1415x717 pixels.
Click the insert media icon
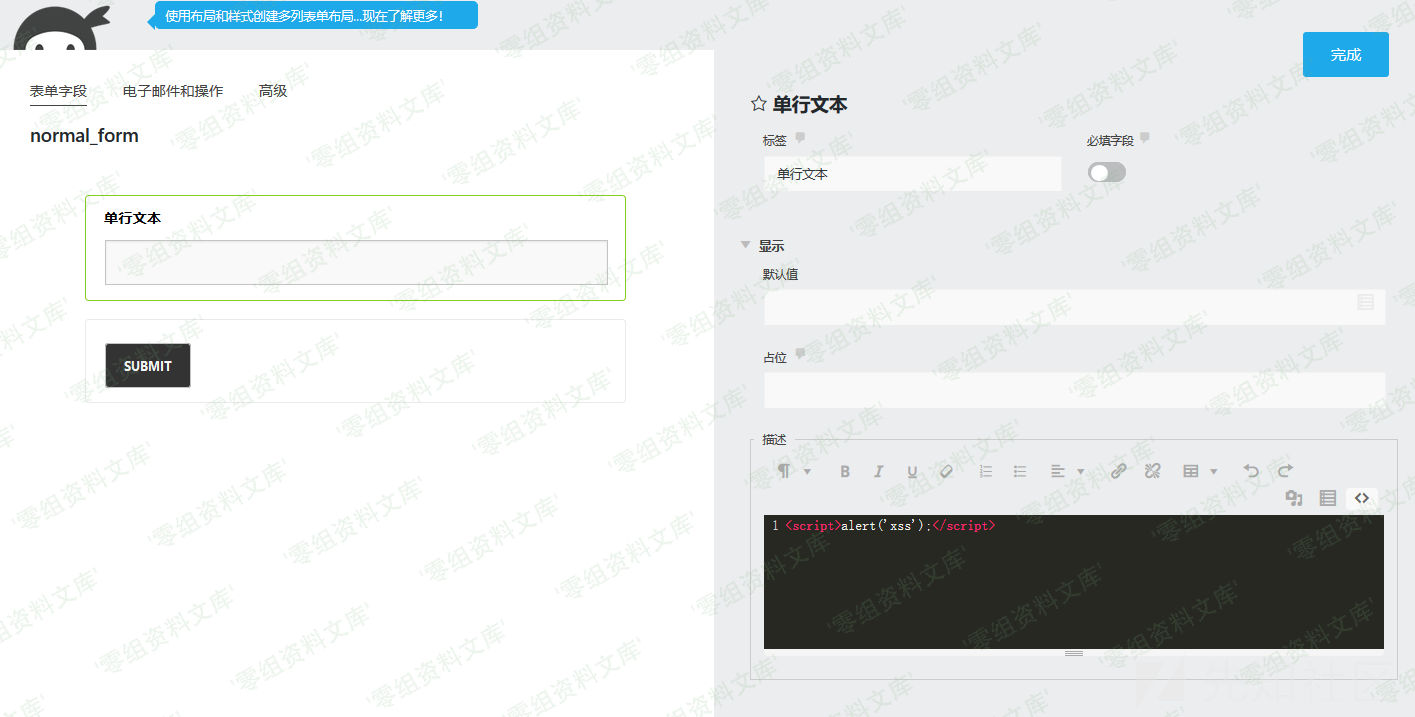click(1294, 498)
